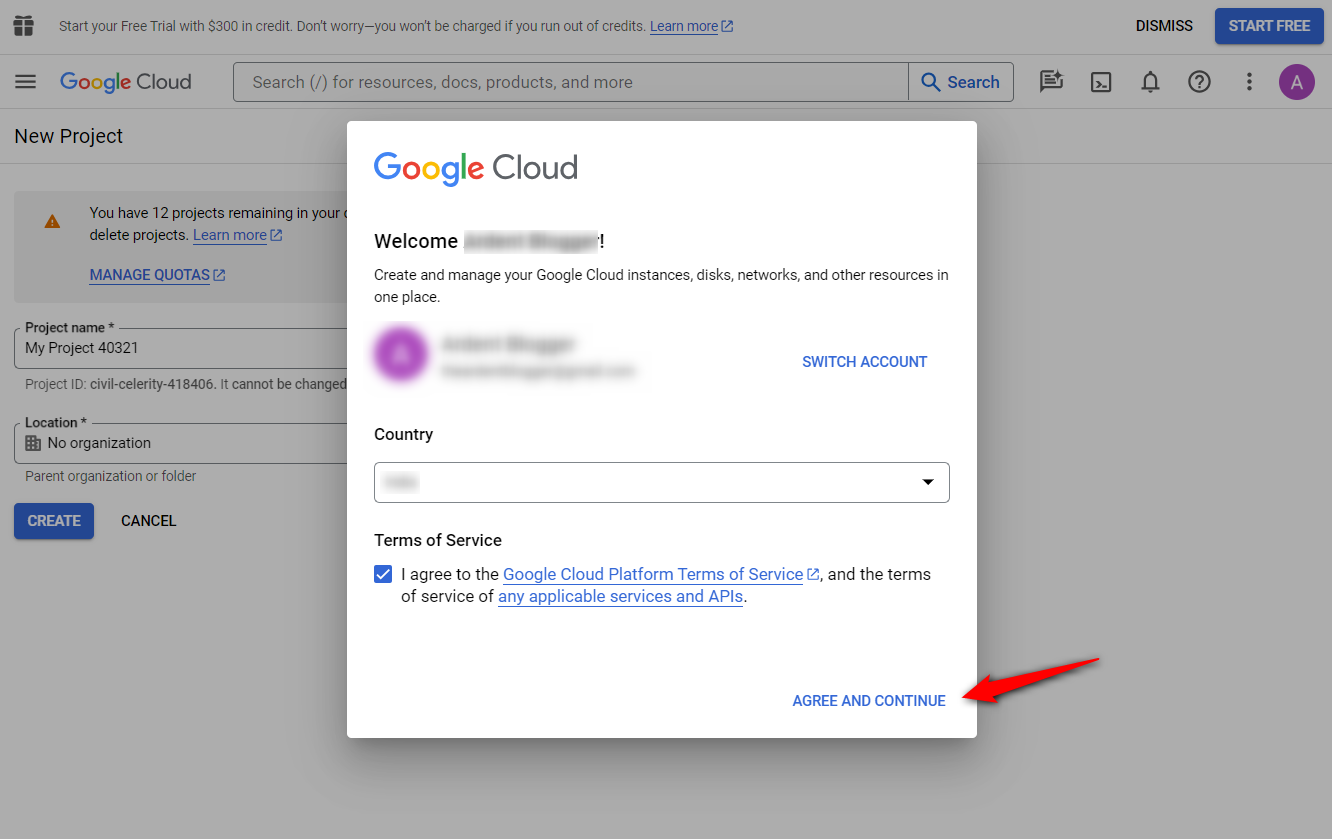This screenshot has height=839, width=1332.
Task: Click the Parent organization or folder hint
Action: point(111,476)
